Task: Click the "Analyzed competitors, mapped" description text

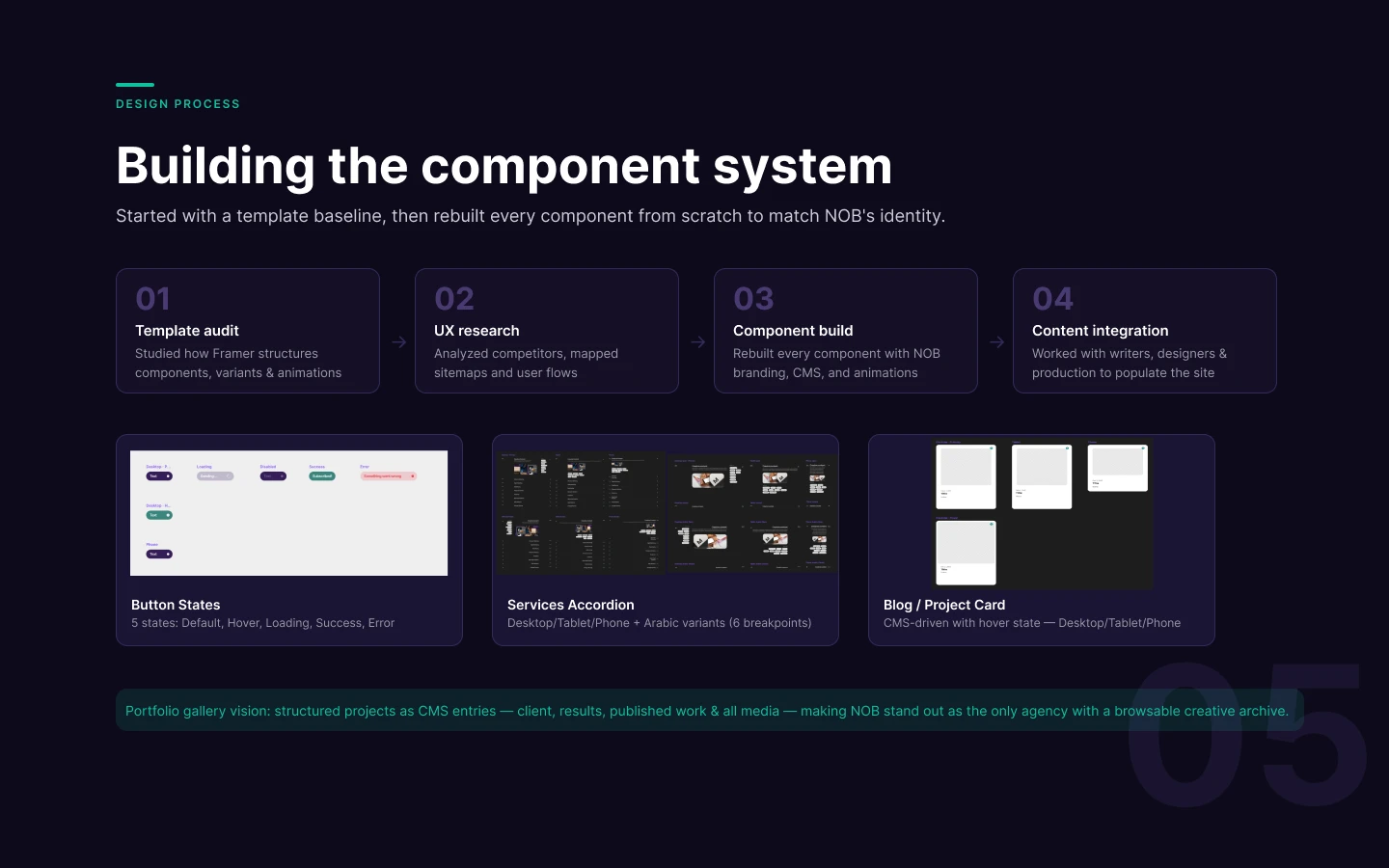Action: [x=526, y=364]
